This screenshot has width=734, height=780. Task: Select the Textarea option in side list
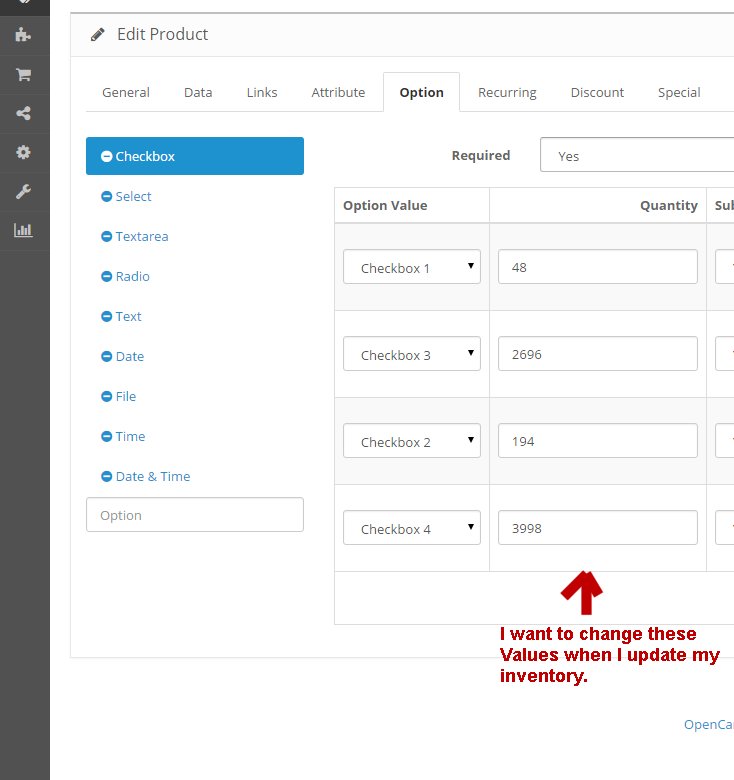click(x=142, y=236)
